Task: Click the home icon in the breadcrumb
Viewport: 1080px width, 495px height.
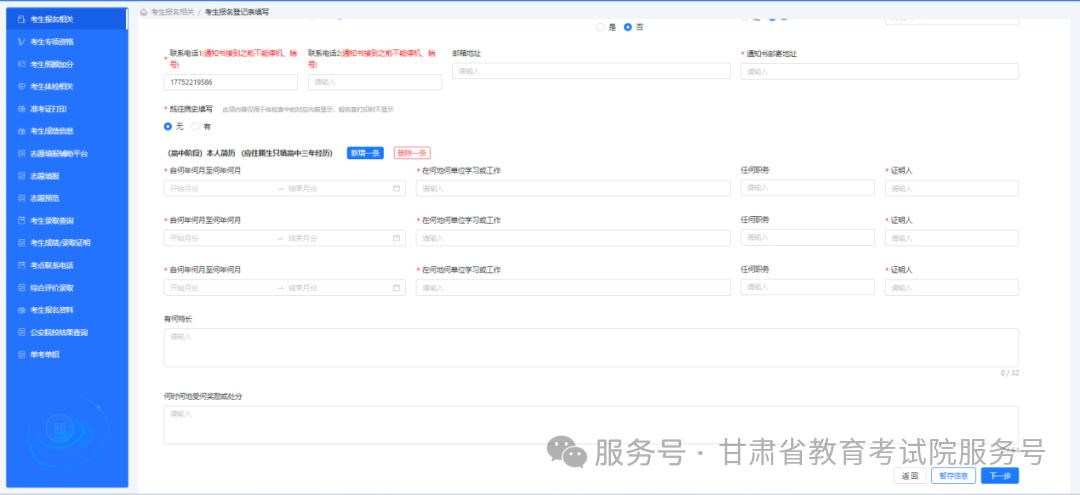Action: [x=143, y=12]
